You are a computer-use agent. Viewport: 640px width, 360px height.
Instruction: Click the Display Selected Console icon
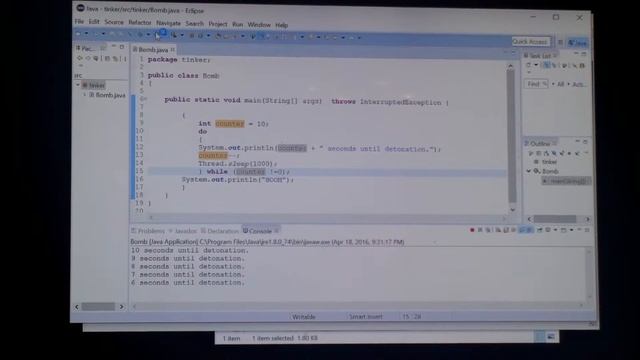pos(548,230)
